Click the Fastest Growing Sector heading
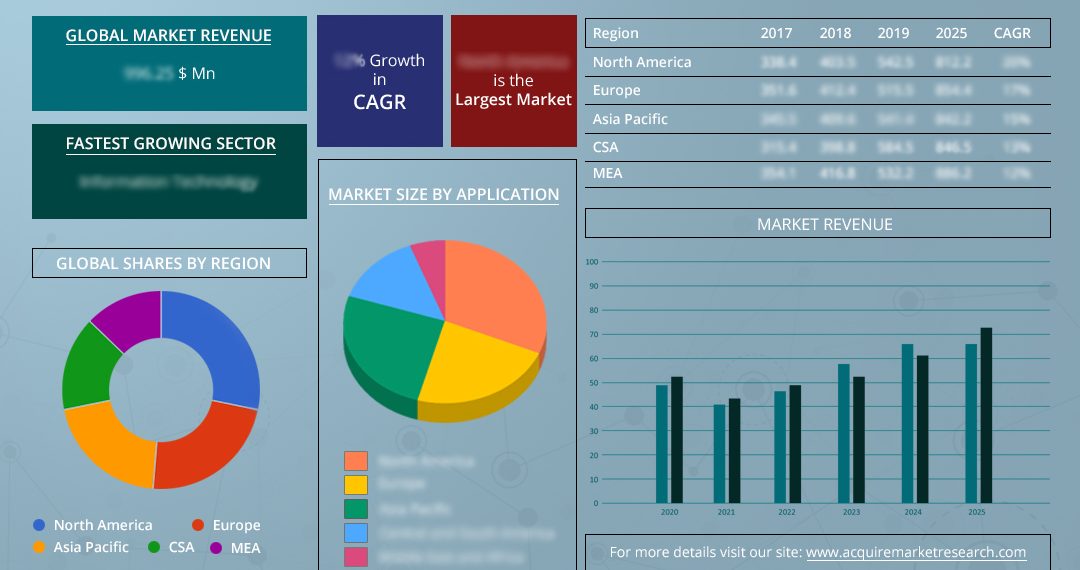The image size is (1080, 570). point(170,144)
